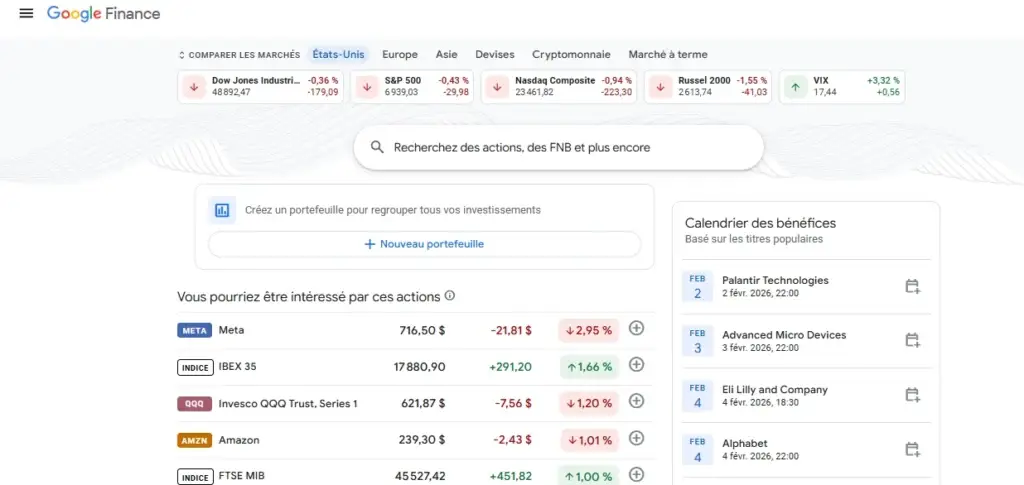Click 'Basé sur les titres populaires' subtitle
Screen dimensions: 1024x485
tap(754, 239)
